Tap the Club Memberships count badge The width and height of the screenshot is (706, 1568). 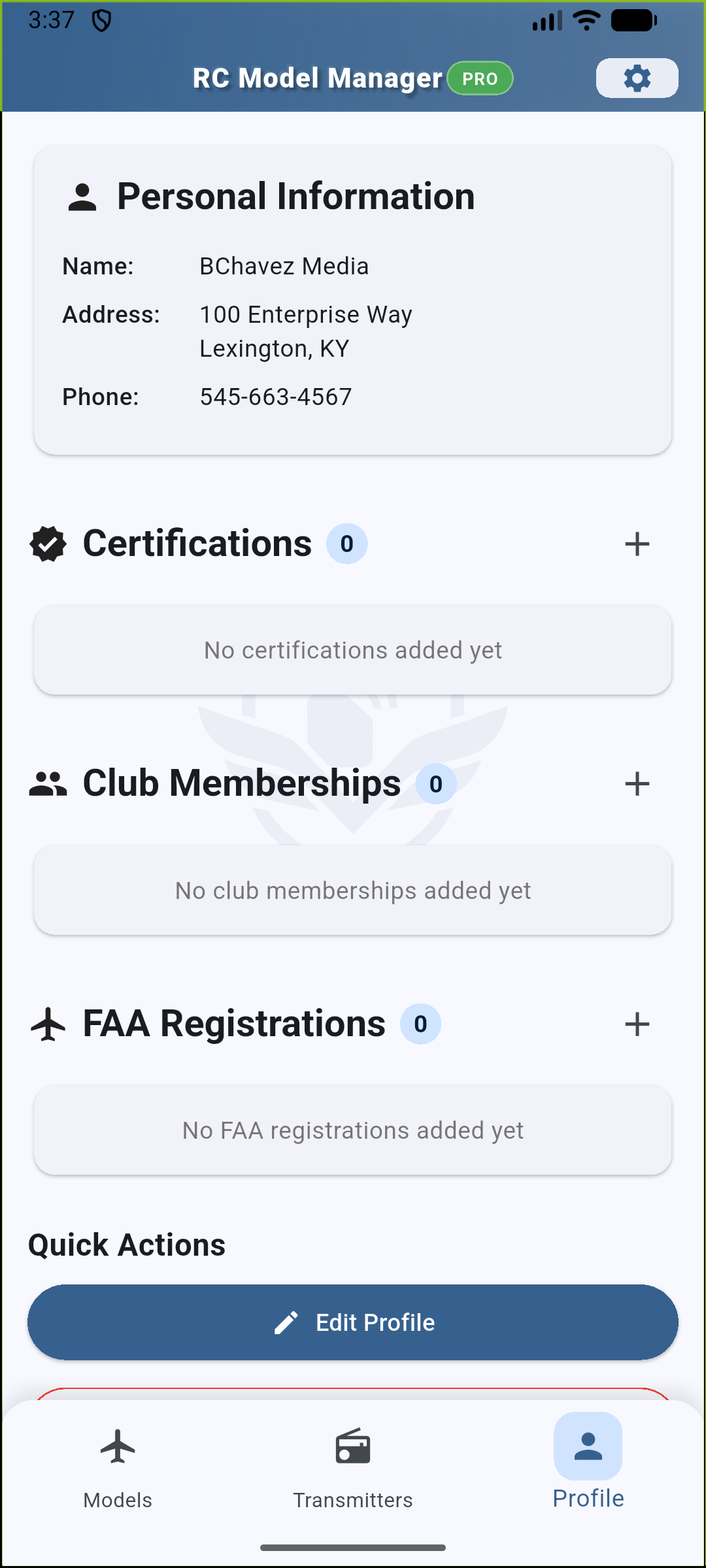[x=436, y=783]
